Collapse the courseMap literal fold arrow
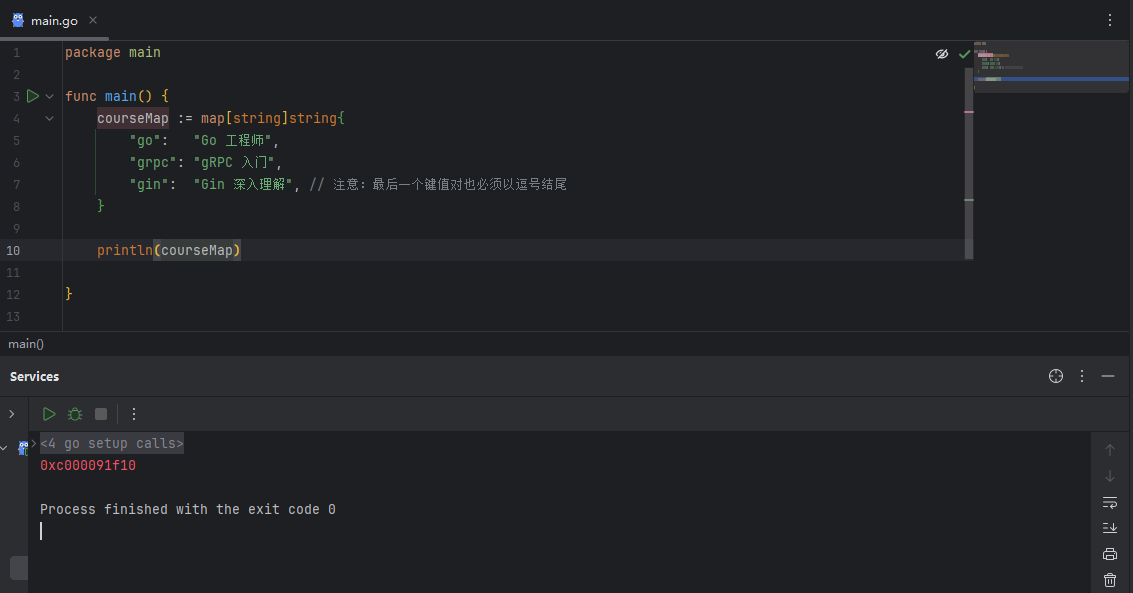 pos(49,118)
